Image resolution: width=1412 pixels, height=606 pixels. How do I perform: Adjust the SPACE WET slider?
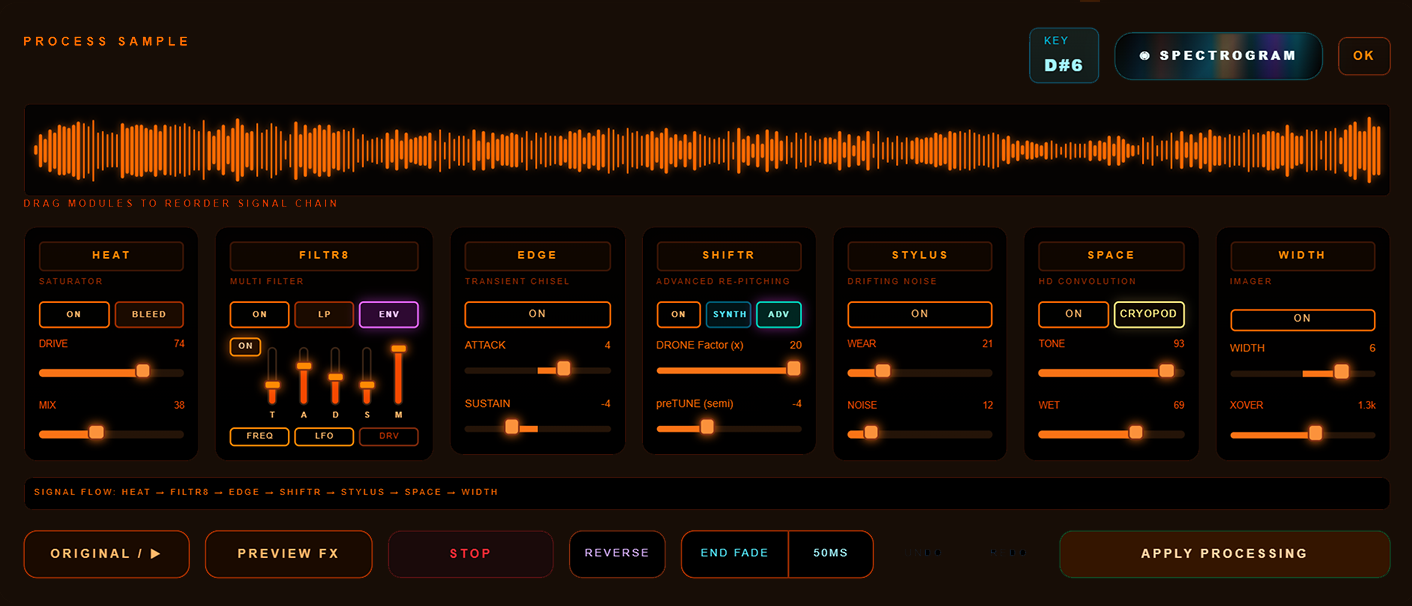tap(1111, 434)
